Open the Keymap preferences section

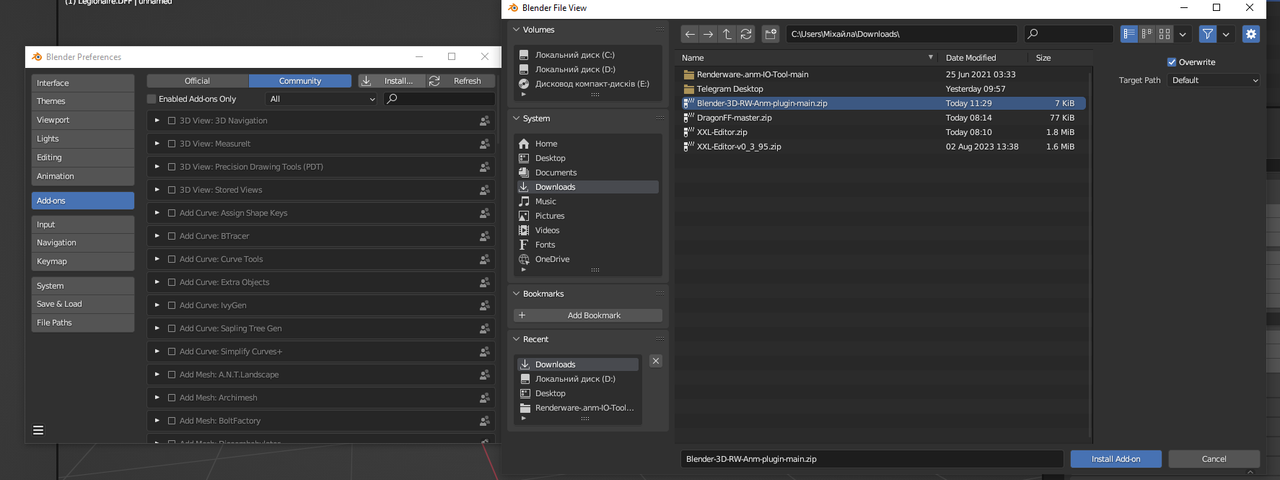pos(82,261)
